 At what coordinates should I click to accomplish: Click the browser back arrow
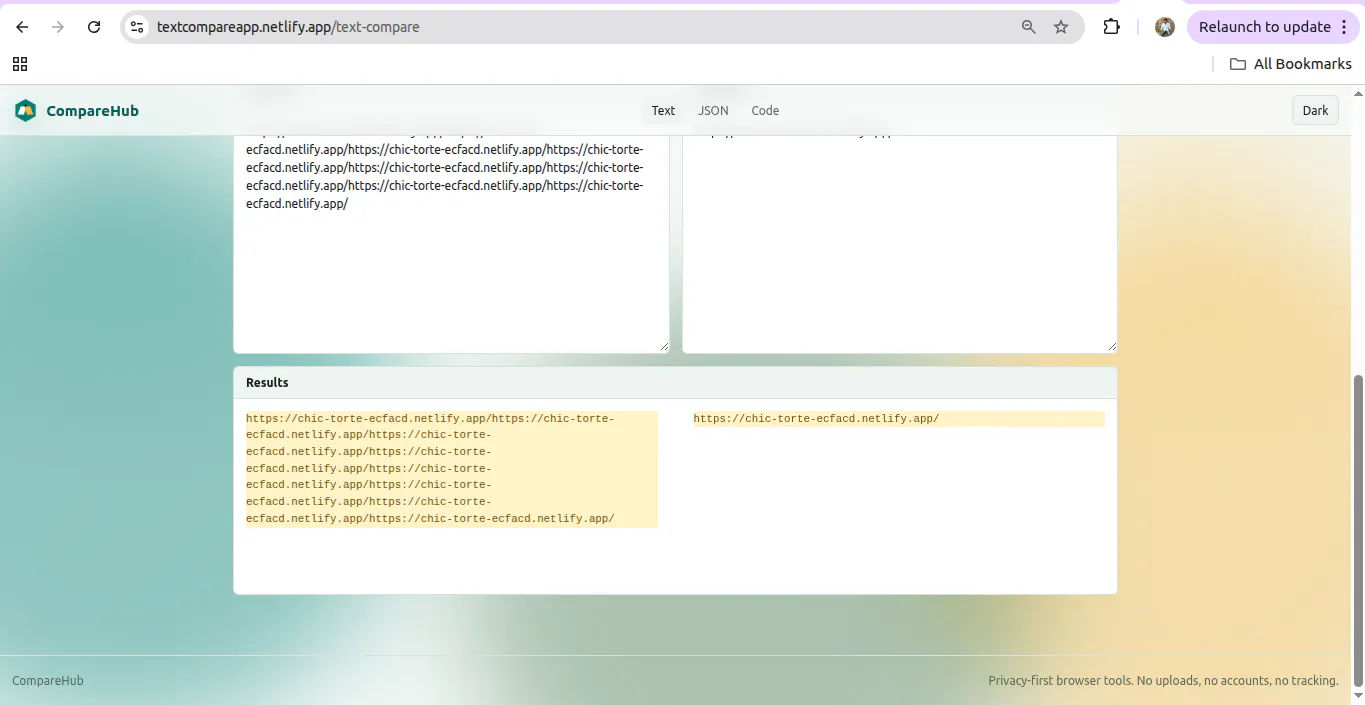(22, 27)
